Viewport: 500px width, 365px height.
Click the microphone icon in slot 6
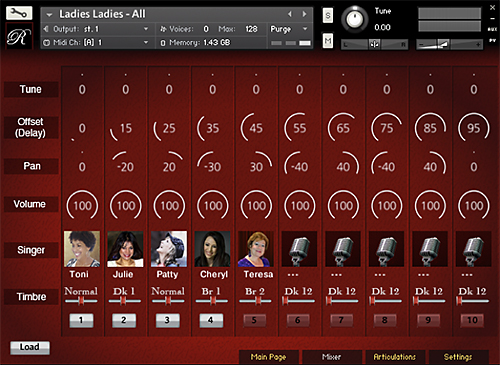(299, 249)
